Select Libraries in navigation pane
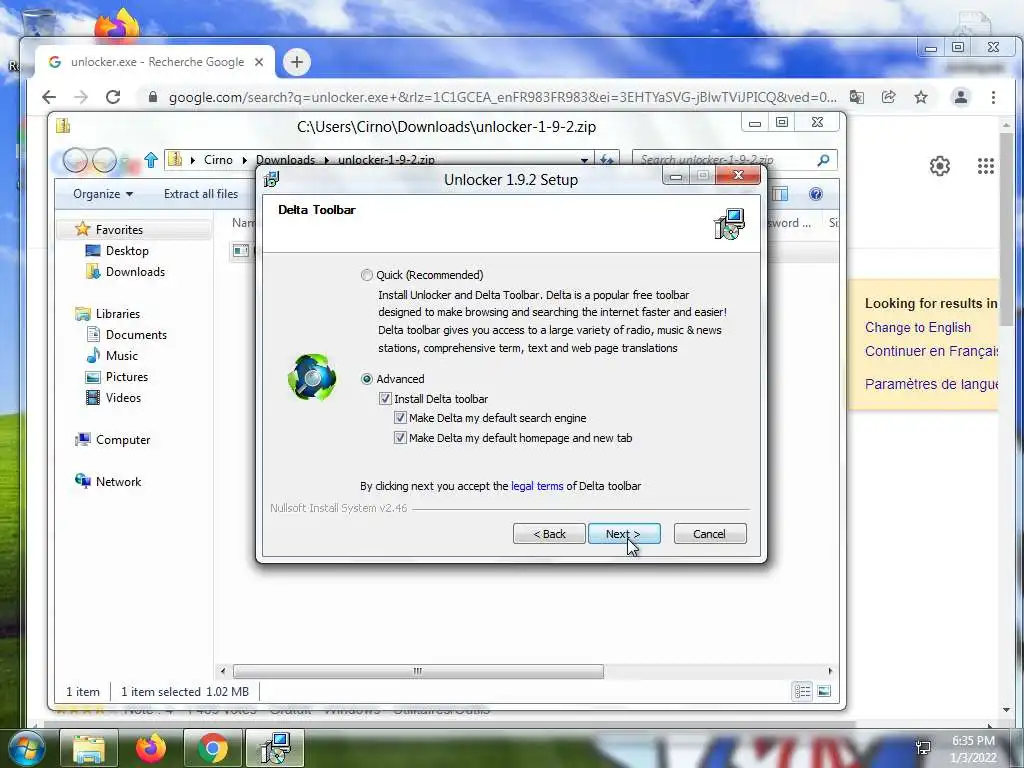This screenshot has width=1024, height=768. click(x=118, y=313)
